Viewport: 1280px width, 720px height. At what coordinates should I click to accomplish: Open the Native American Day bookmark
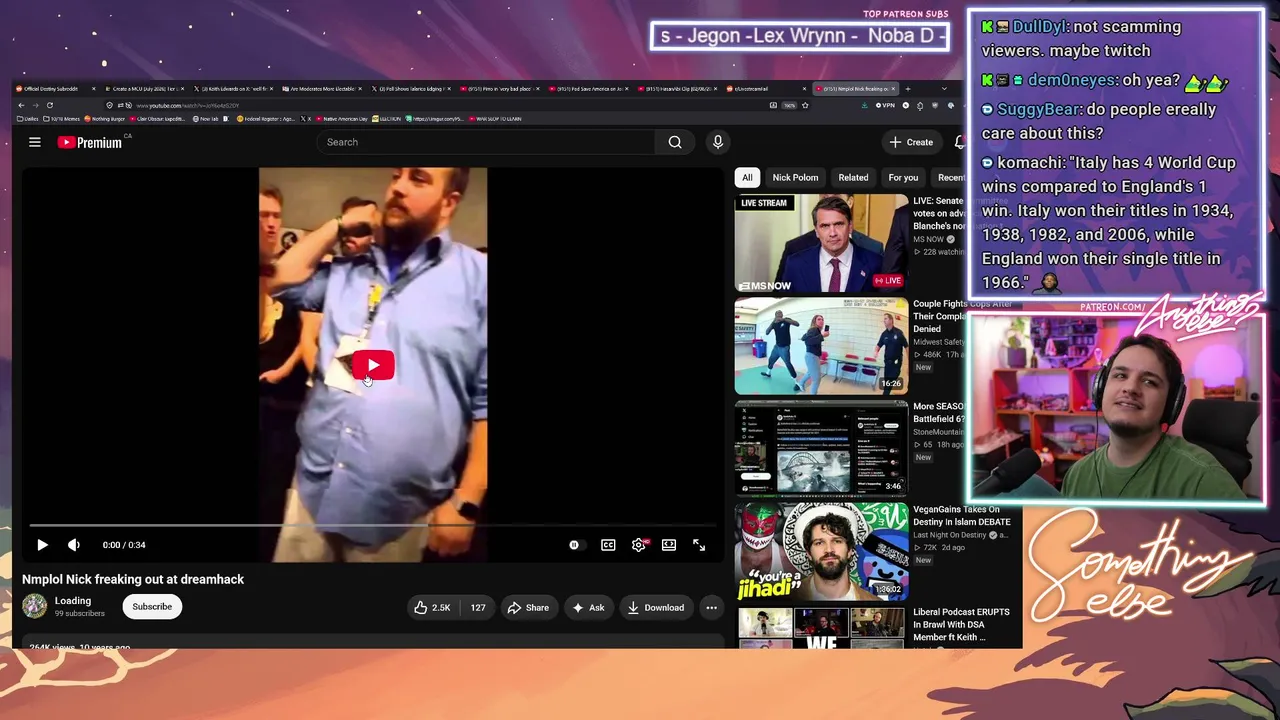(340, 119)
